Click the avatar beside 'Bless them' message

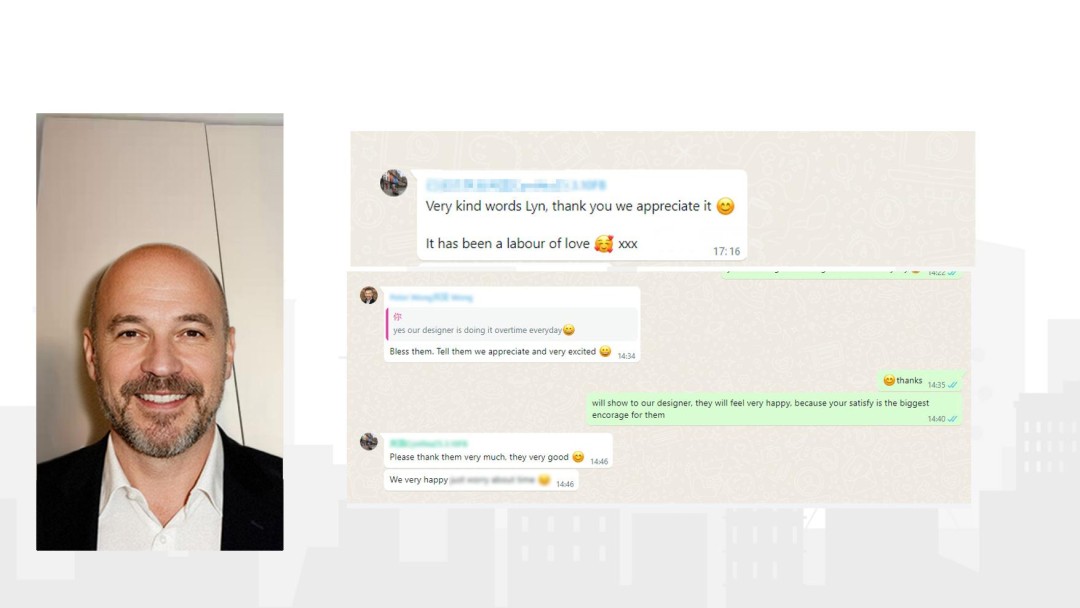(369, 295)
